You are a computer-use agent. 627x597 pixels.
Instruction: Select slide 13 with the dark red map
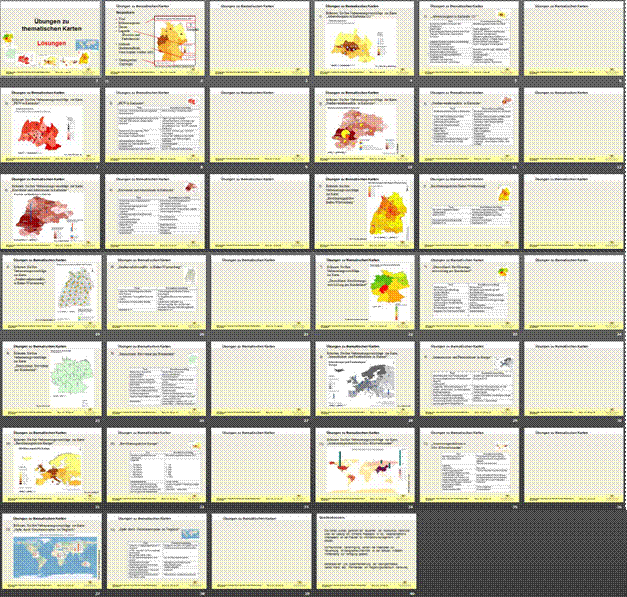(52, 212)
